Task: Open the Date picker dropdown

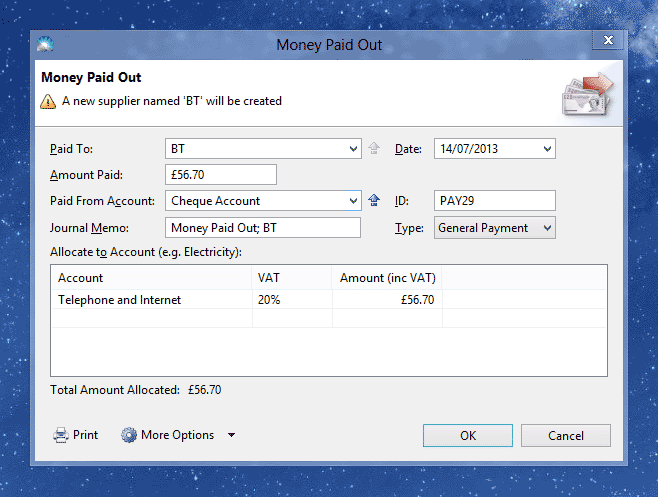Action: click(547, 149)
